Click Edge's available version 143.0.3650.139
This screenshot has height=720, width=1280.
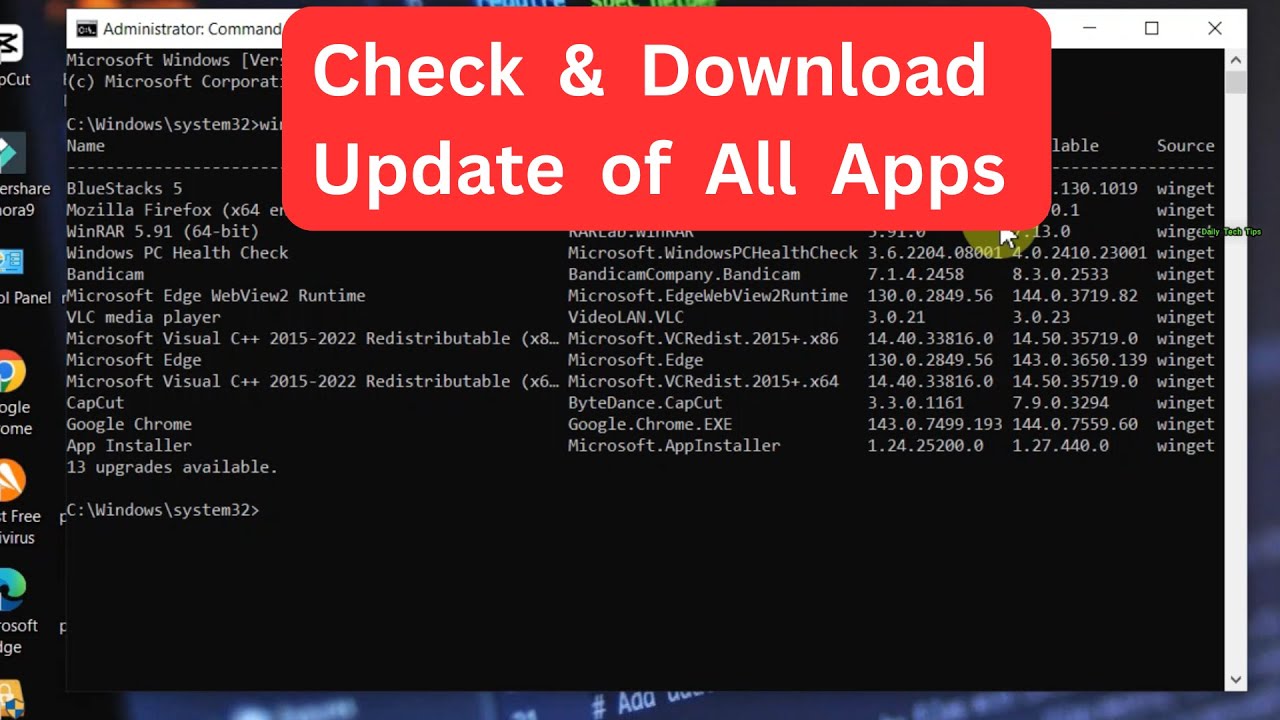1080,360
